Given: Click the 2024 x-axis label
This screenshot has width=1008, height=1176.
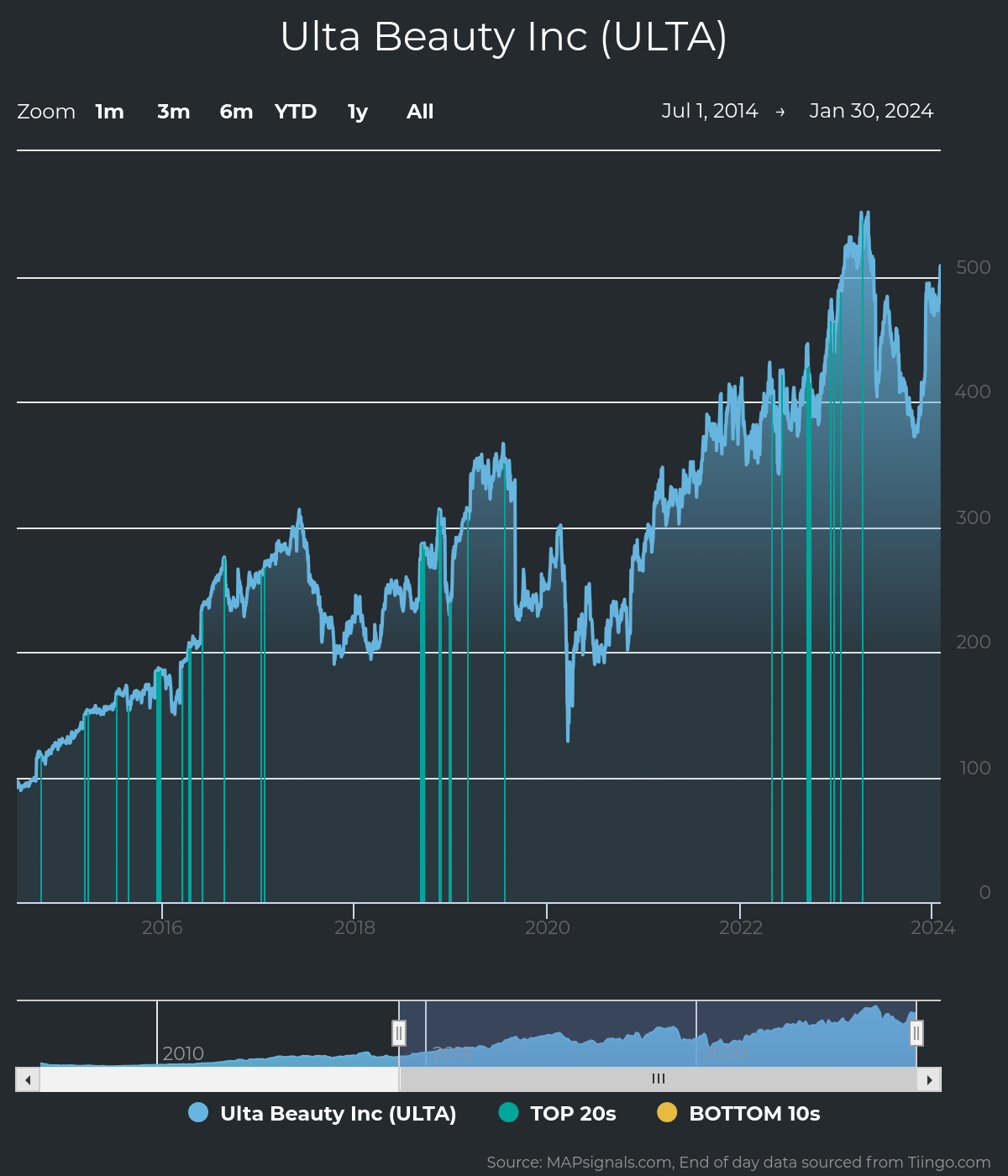Looking at the screenshot, I should 933,927.
